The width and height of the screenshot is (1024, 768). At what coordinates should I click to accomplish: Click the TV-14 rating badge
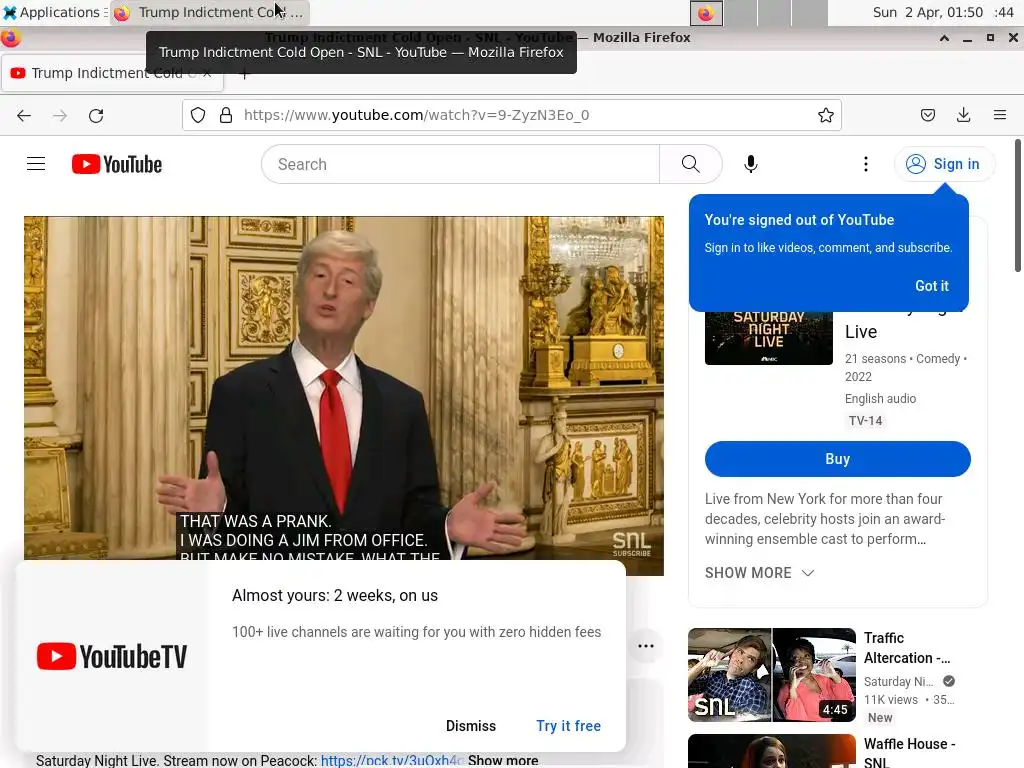[865, 421]
